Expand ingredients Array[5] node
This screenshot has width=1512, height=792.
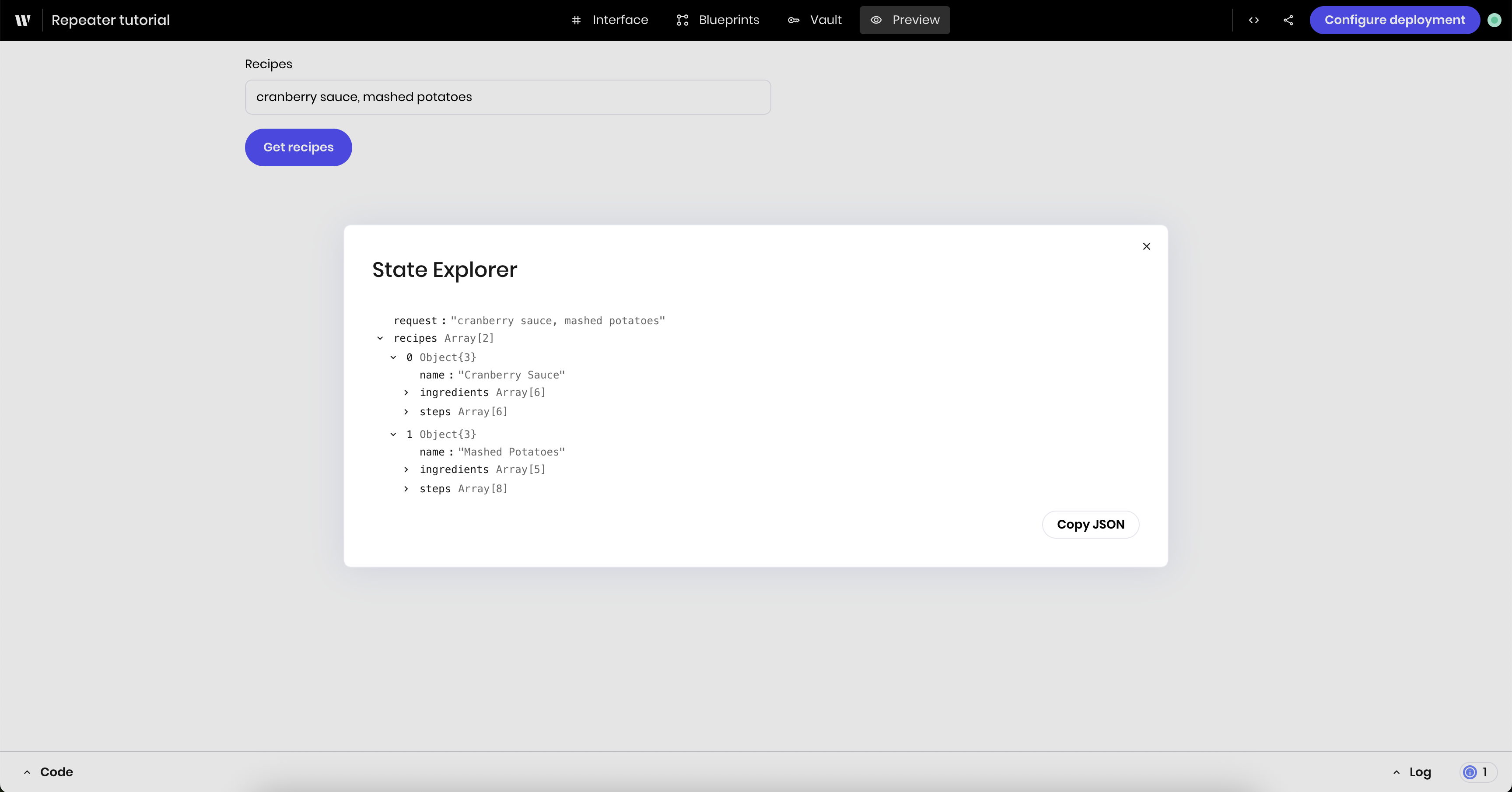pos(406,470)
